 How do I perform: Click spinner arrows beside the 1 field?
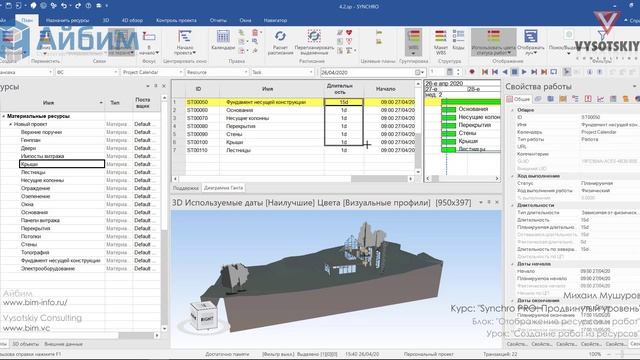coord(458,72)
